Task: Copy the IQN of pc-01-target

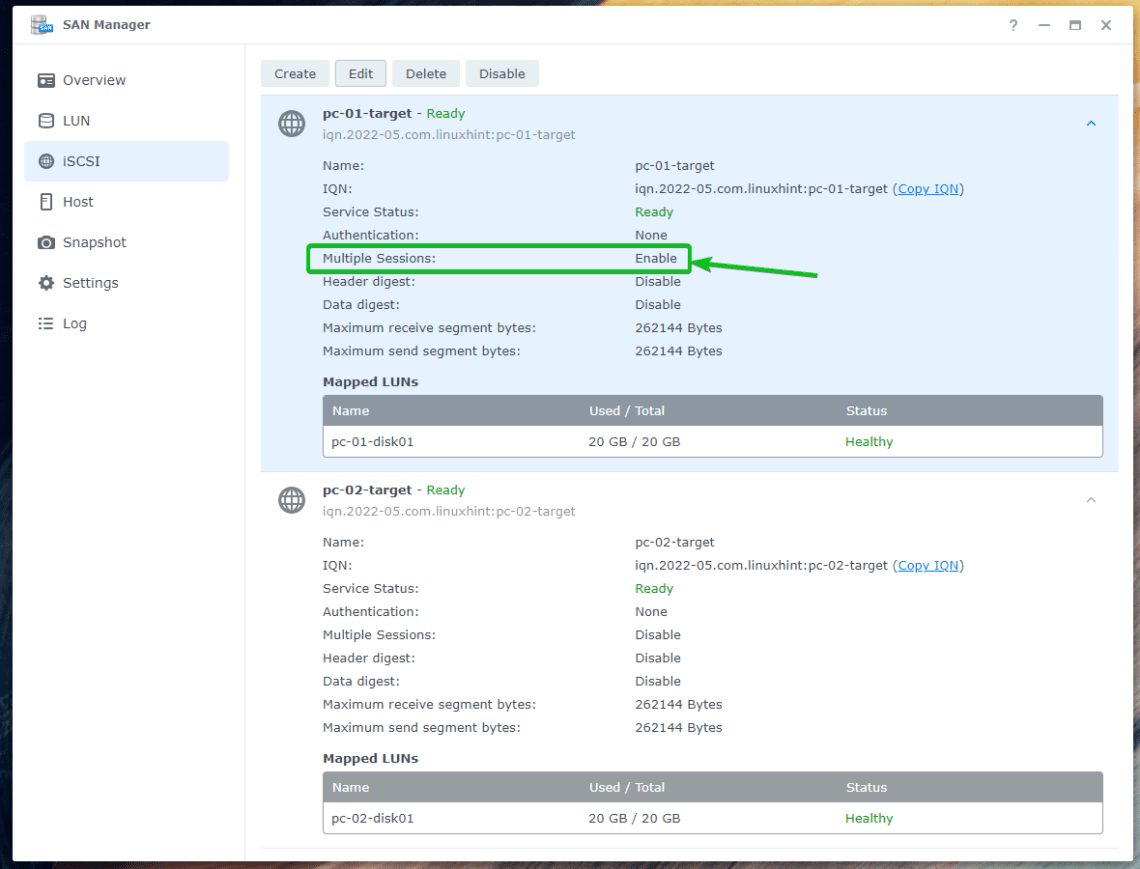Action: (x=929, y=188)
